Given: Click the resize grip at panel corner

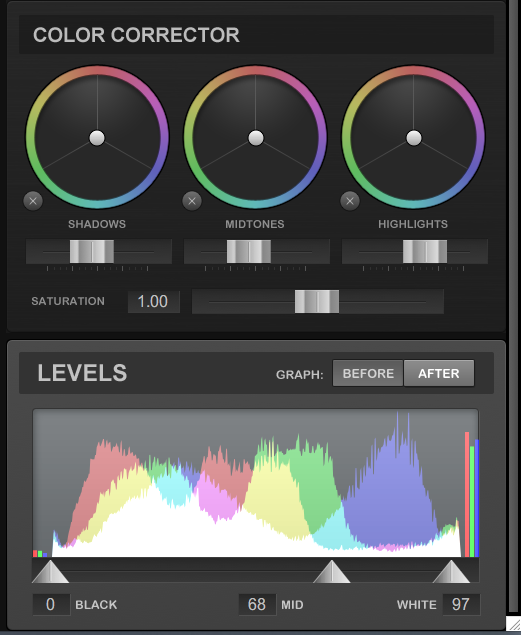Looking at the screenshot, I should click(513, 624).
